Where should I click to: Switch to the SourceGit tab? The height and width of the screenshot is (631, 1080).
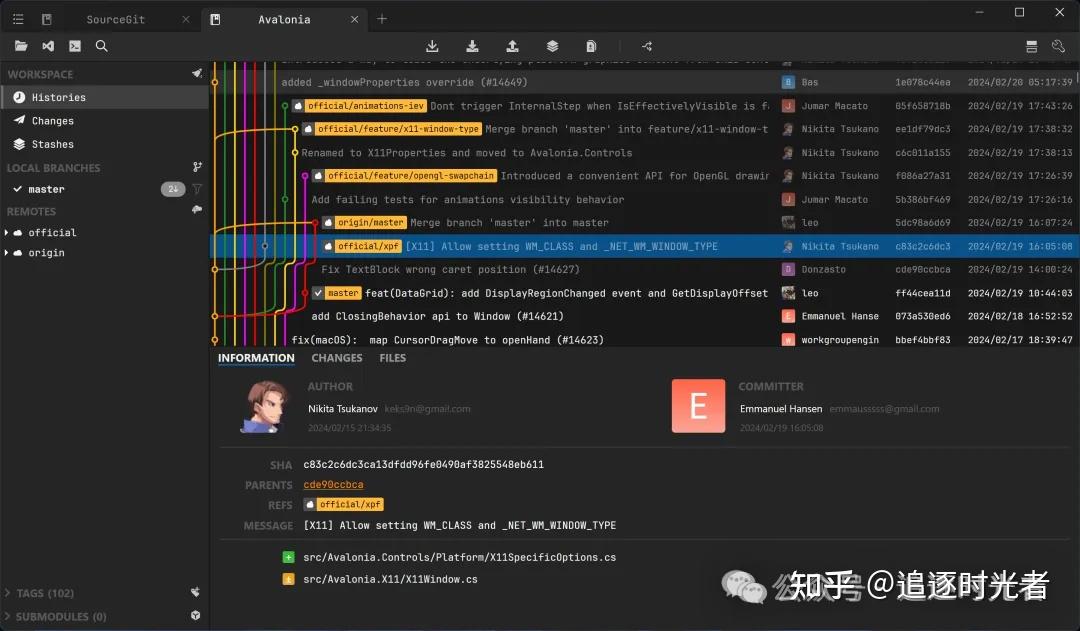pyautogui.click(x=116, y=19)
